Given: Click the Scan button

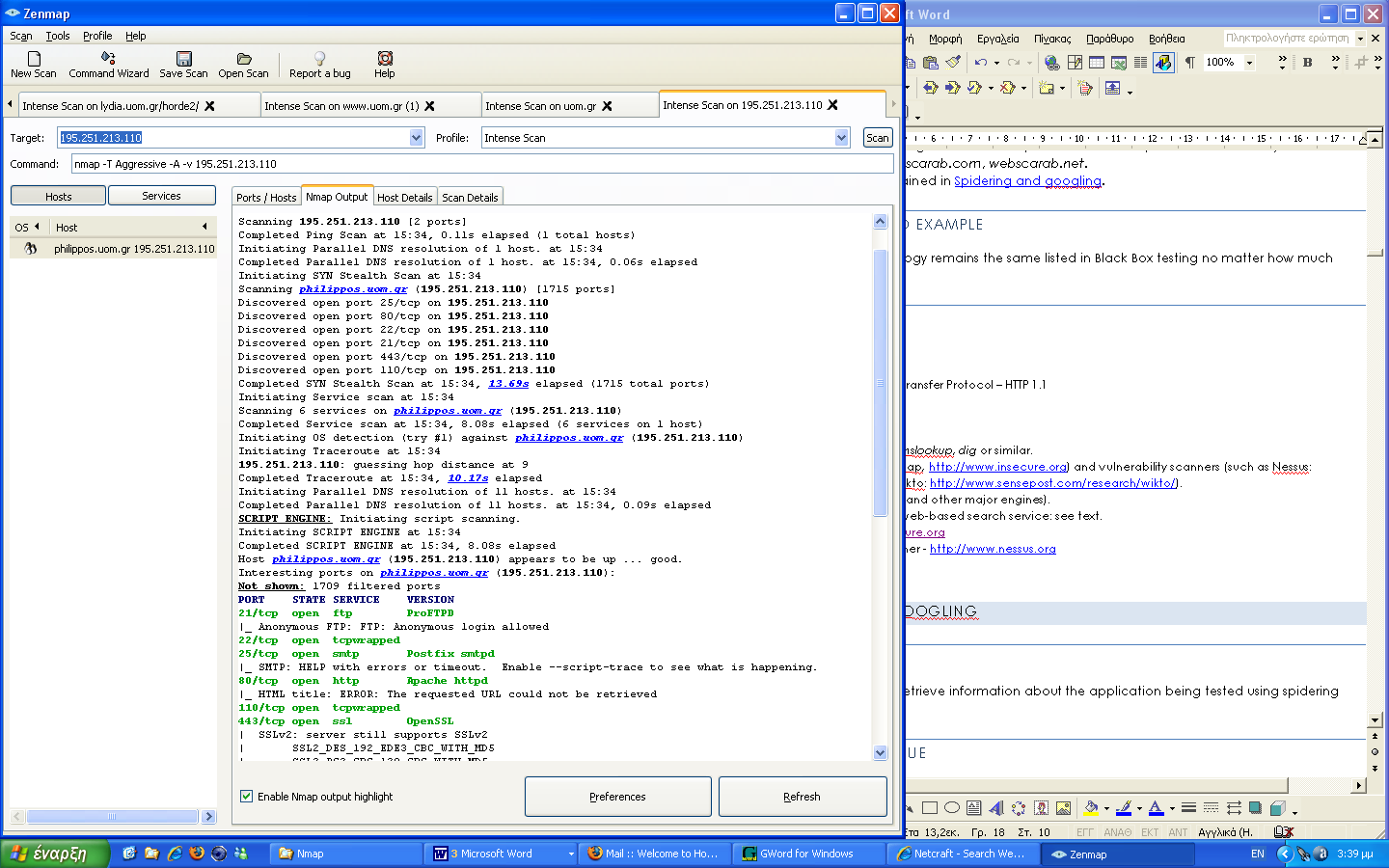Looking at the screenshot, I should (x=878, y=138).
